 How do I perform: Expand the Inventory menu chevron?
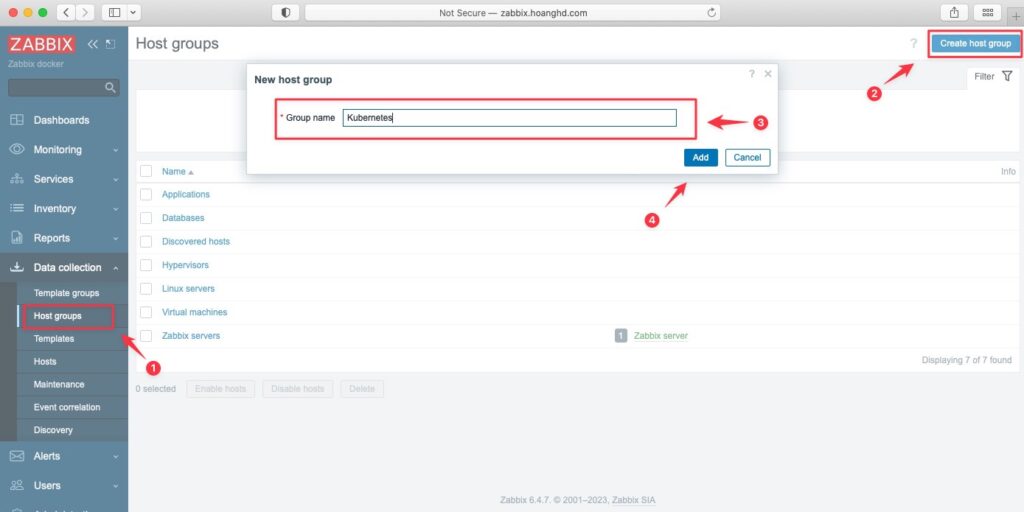[x=116, y=209]
